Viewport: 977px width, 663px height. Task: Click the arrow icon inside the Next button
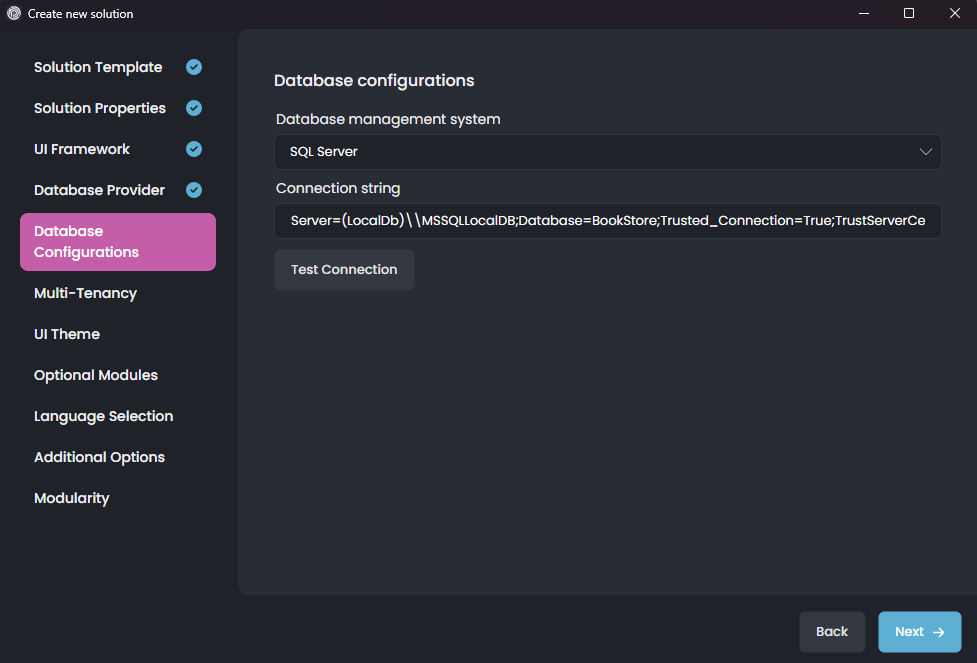pyautogui.click(x=936, y=632)
